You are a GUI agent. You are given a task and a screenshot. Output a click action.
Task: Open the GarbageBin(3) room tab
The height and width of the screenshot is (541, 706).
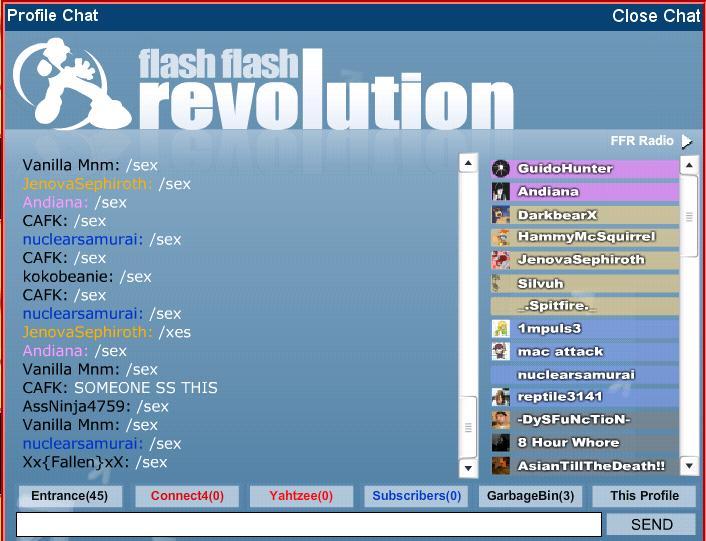coord(530,496)
